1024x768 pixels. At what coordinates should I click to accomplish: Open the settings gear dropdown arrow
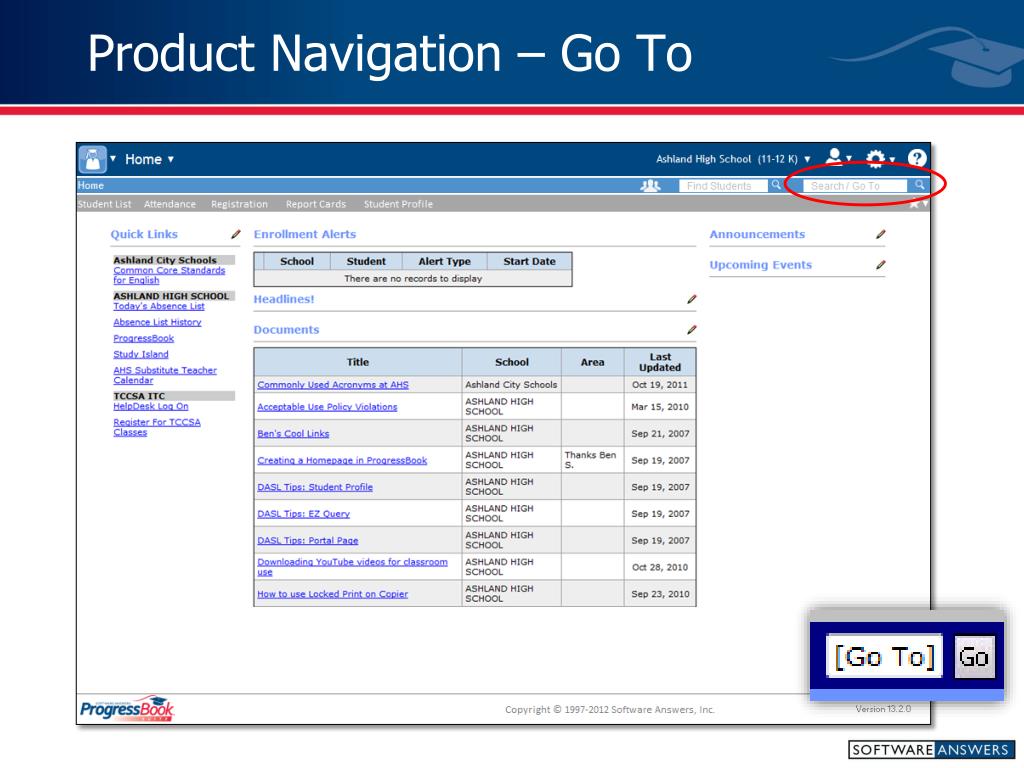891,159
